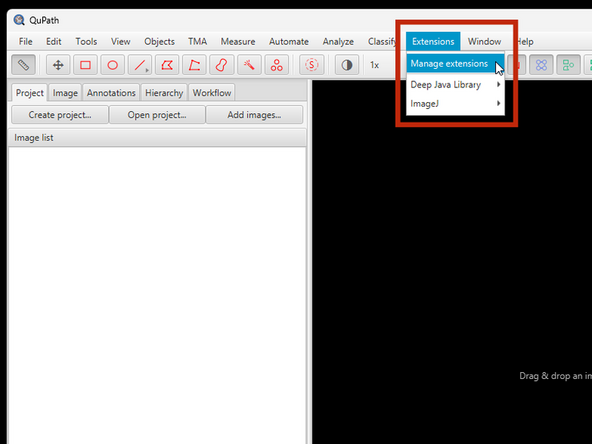This screenshot has height=444, width=592.
Task: Open the Analyze menu
Action: coord(338,42)
